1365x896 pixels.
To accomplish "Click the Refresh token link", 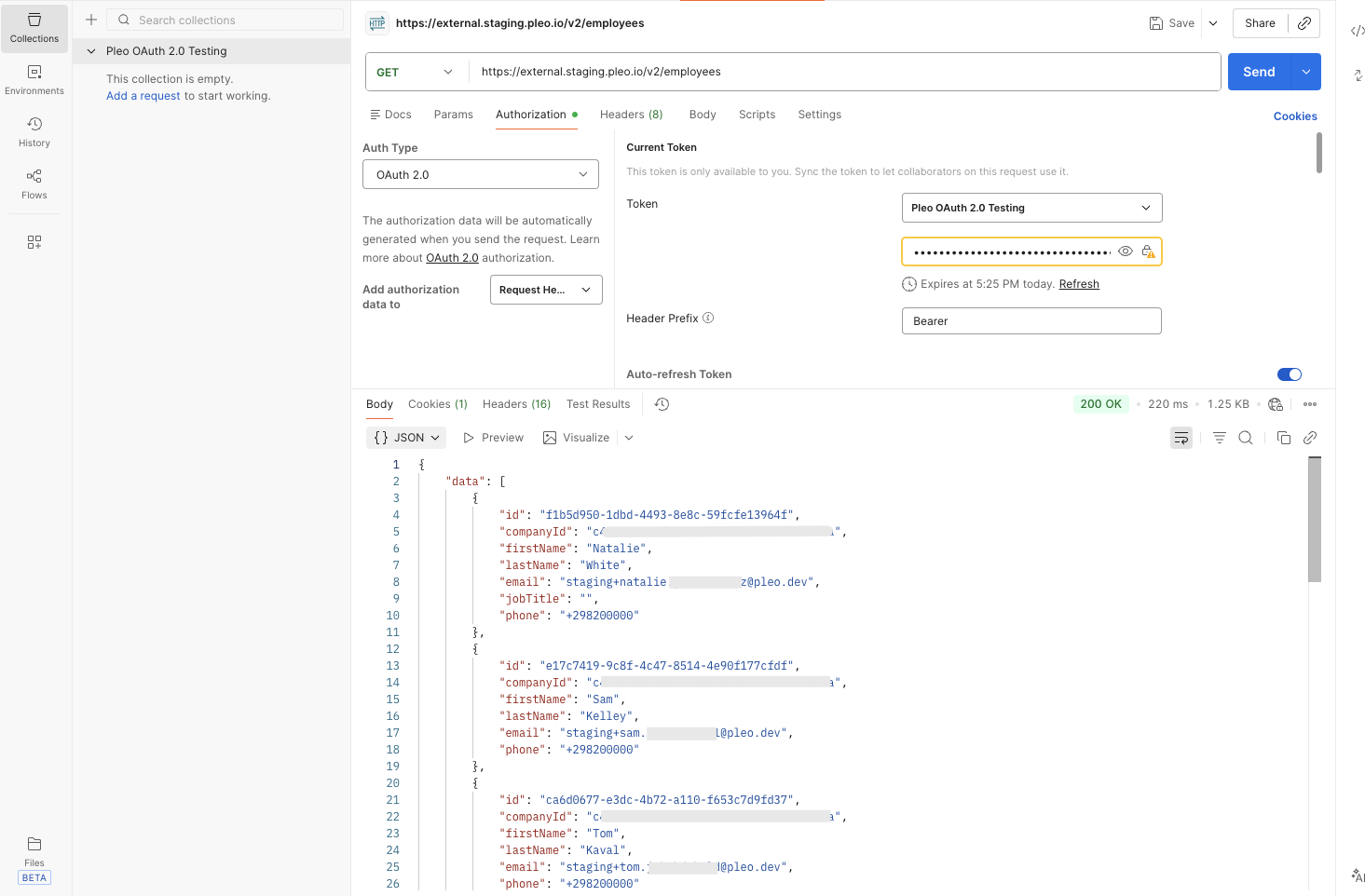I will [x=1079, y=283].
